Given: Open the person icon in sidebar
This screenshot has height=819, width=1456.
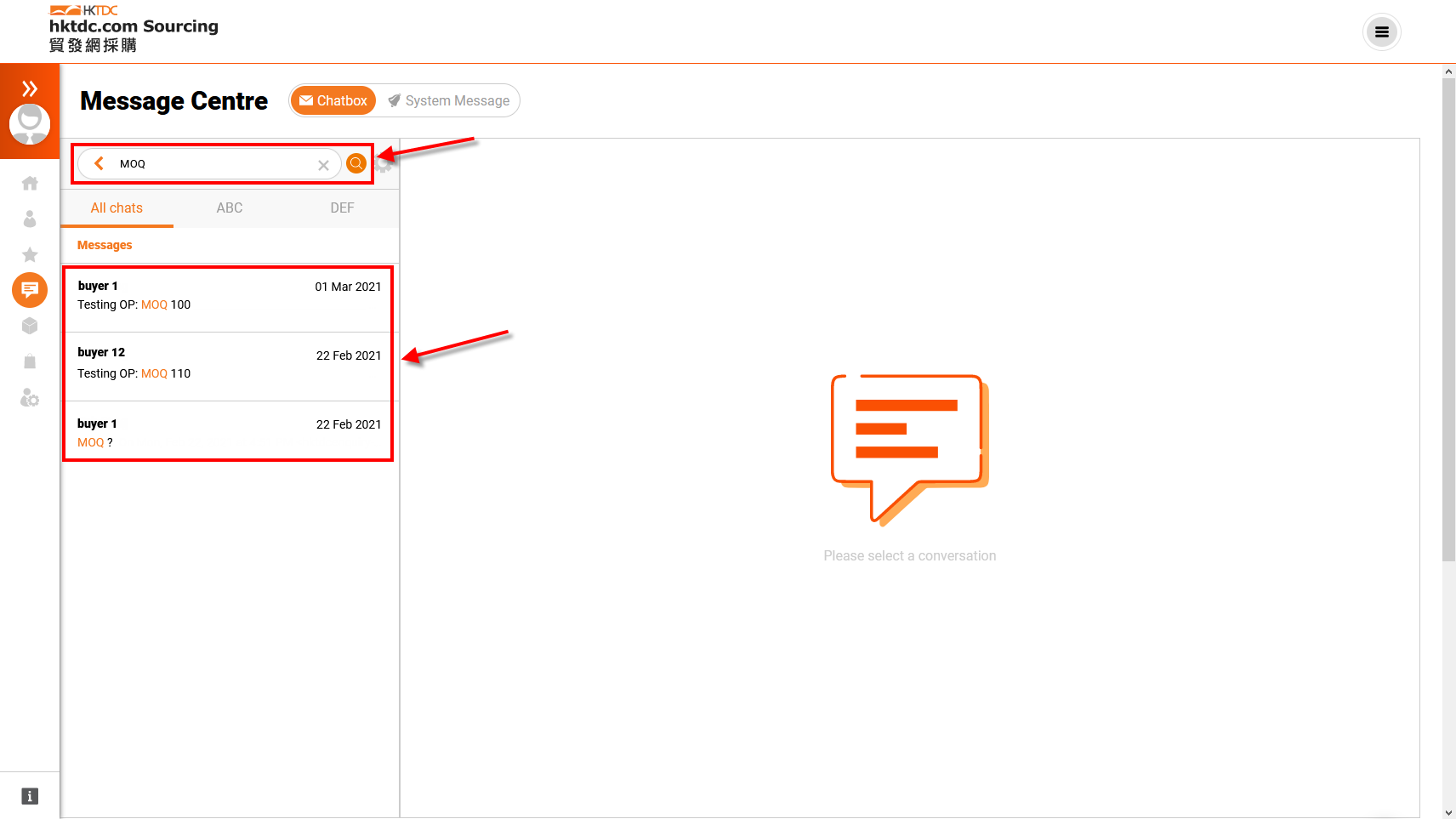Looking at the screenshot, I should point(30,219).
